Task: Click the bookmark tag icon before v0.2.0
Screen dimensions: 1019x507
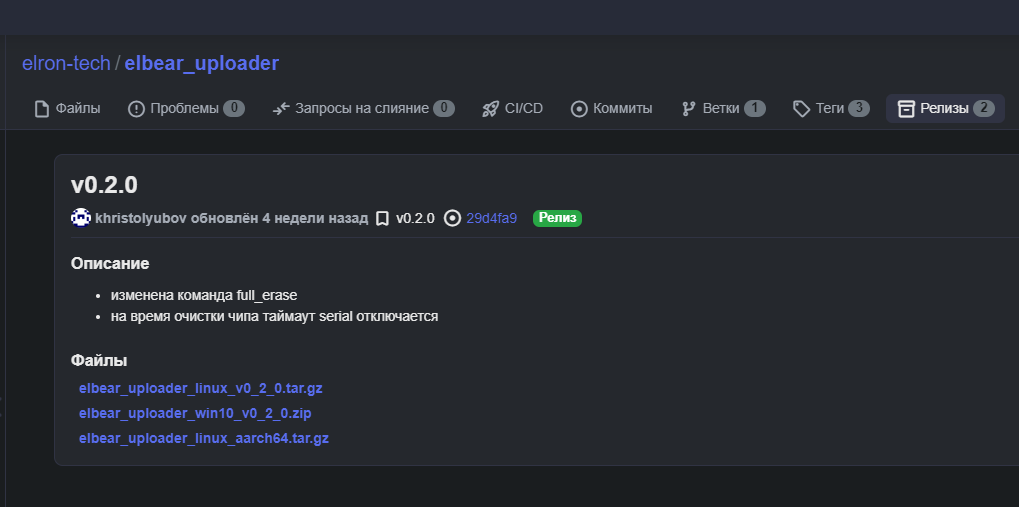Action: coord(382,218)
